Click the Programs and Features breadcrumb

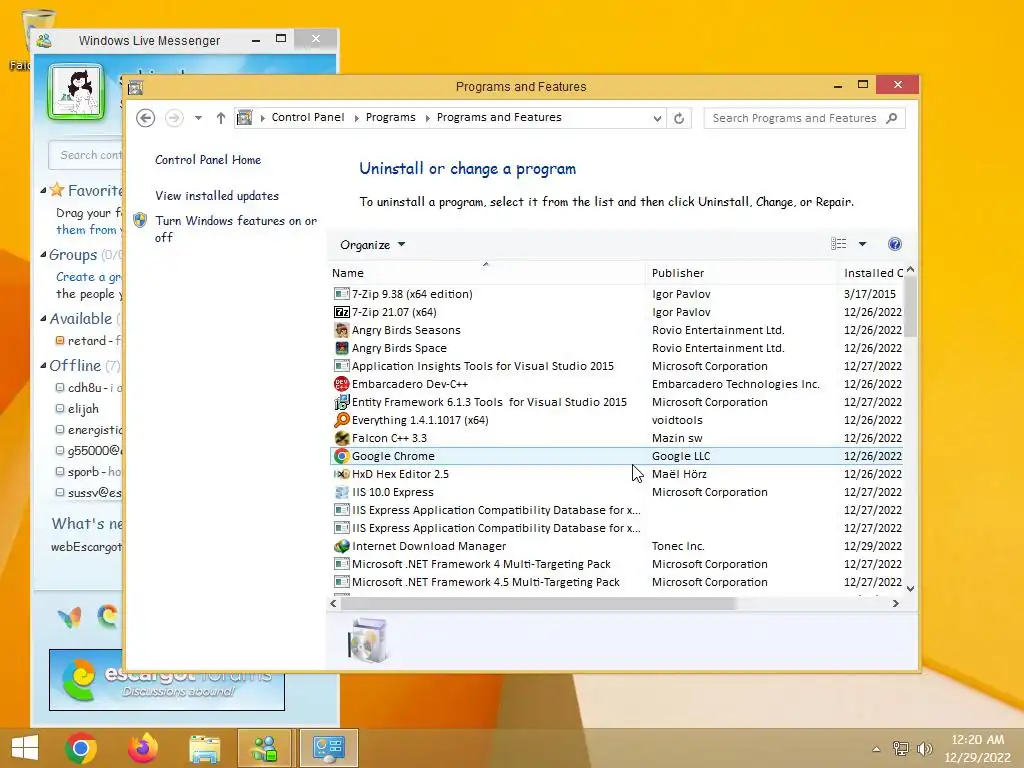coord(499,118)
